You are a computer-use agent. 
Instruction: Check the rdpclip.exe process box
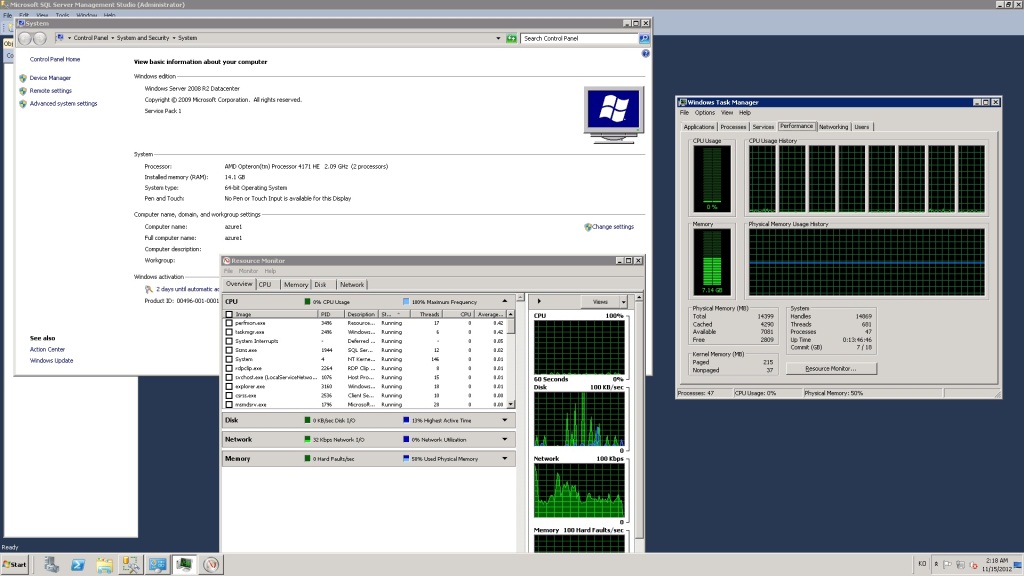[229, 368]
